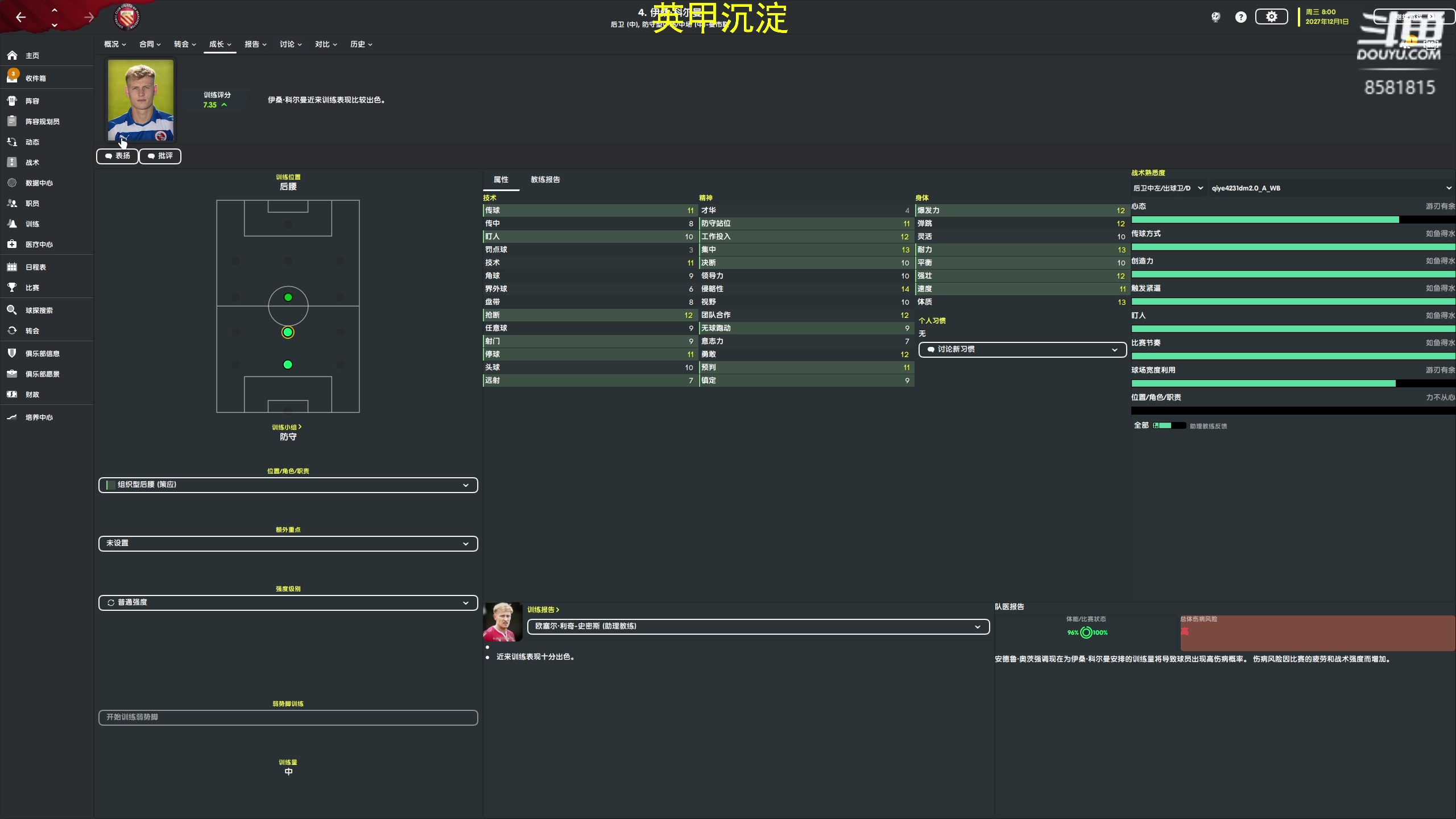Click the club badge icon
The image size is (1456, 819).
(126, 18)
